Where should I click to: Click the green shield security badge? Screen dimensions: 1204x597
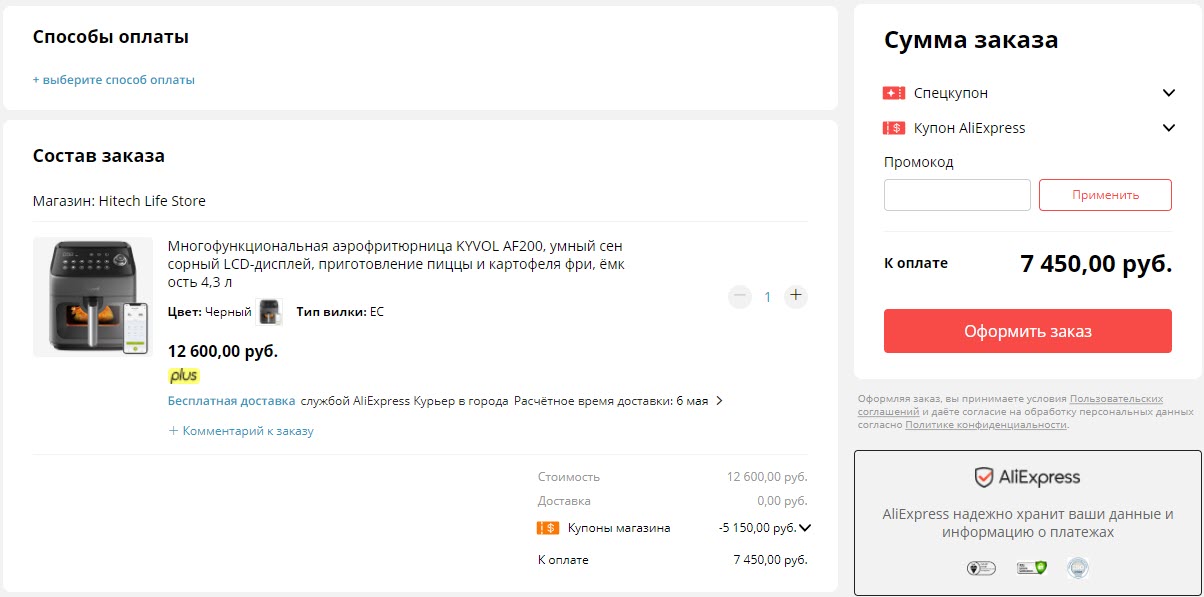pyautogui.click(x=1030, y=568)
